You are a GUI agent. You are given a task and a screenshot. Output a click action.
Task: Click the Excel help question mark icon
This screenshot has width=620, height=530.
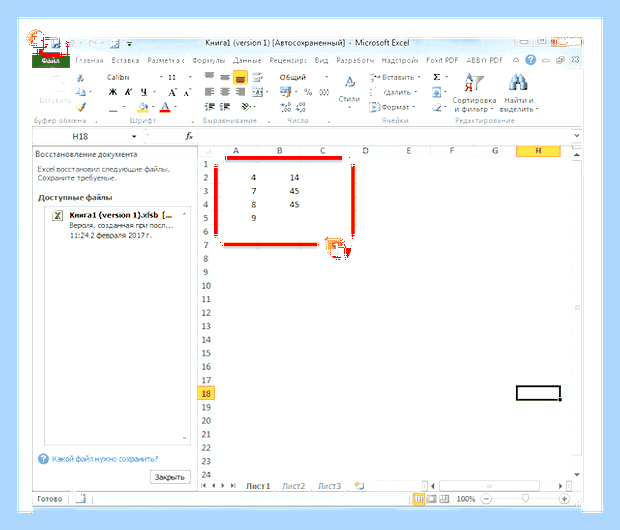530,60
